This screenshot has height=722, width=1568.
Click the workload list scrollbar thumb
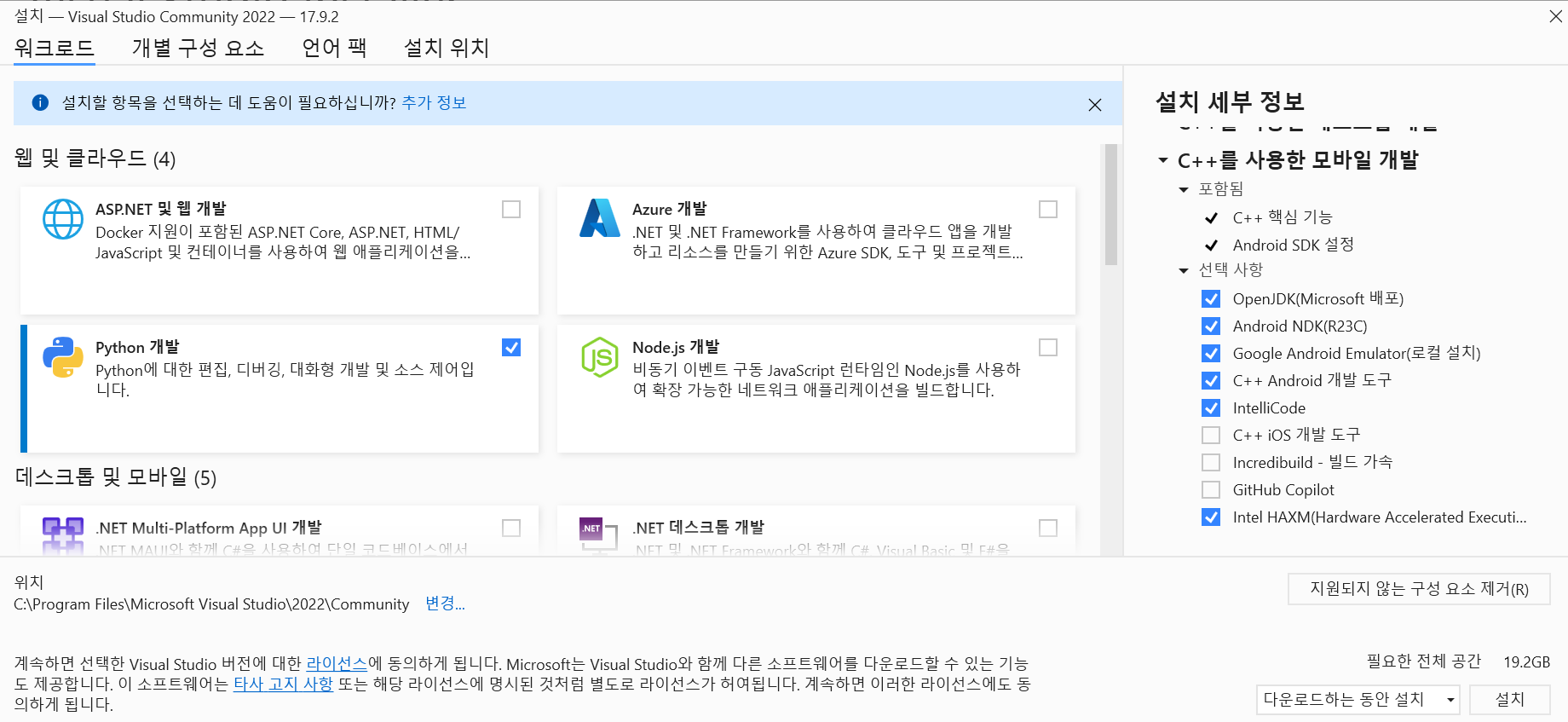point(1110,205)
